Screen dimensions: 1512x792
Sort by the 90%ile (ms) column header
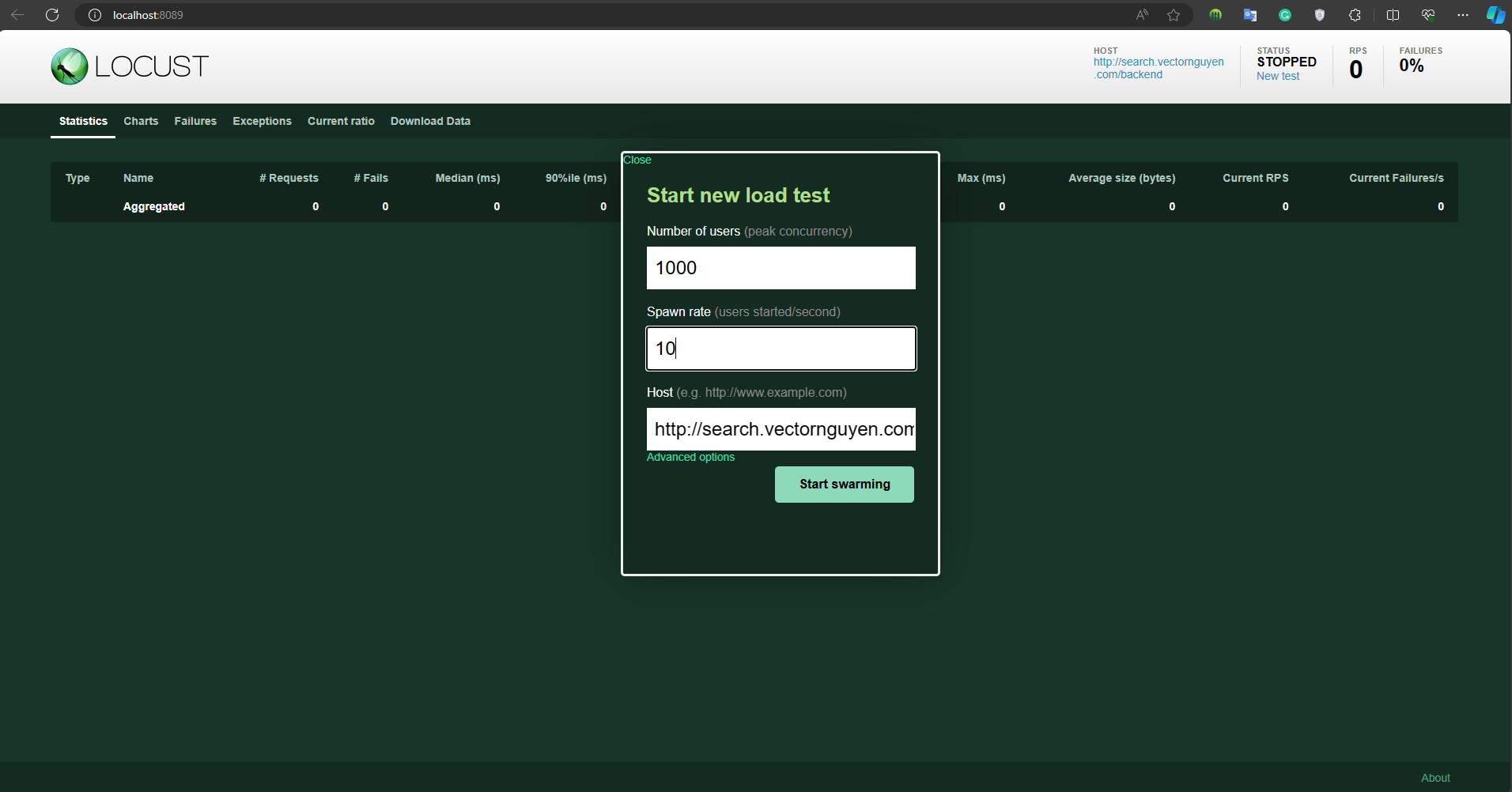(x=576, y=178)
